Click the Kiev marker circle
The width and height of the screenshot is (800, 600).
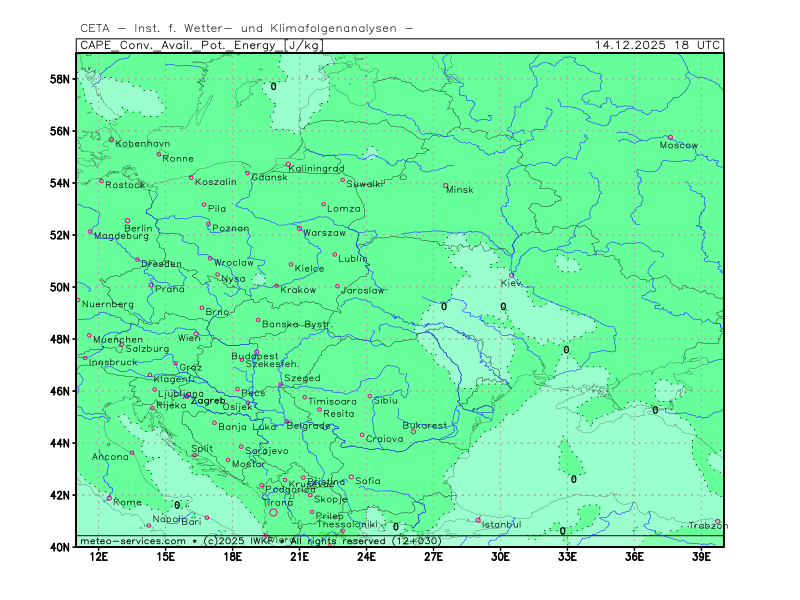[x=512, y=276]
